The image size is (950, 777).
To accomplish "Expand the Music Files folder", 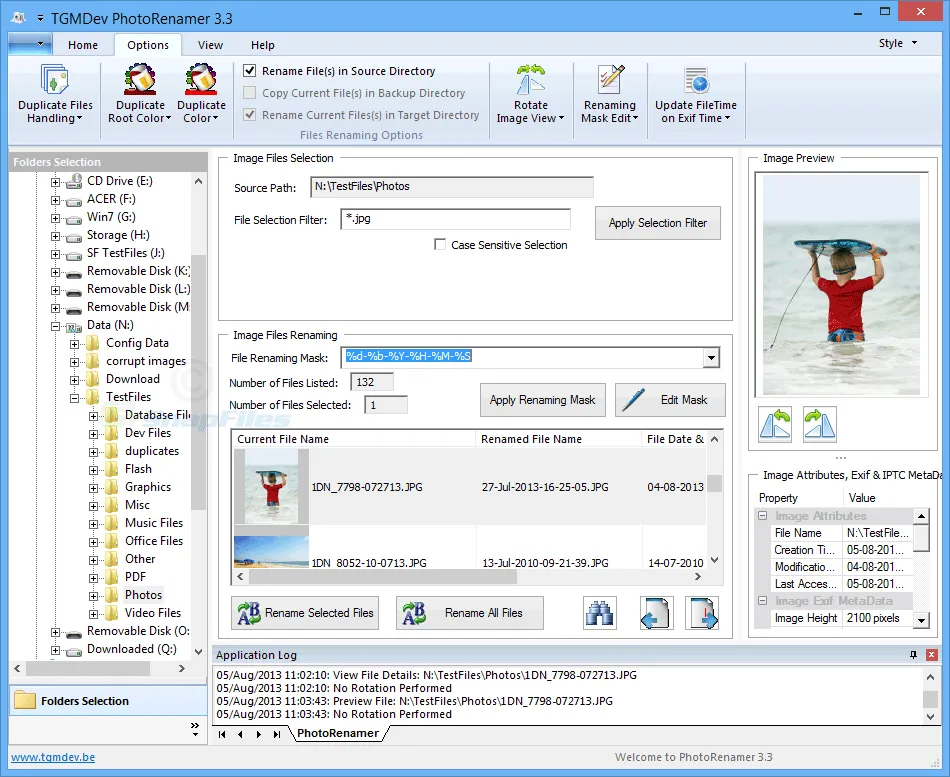I will 93,524.
